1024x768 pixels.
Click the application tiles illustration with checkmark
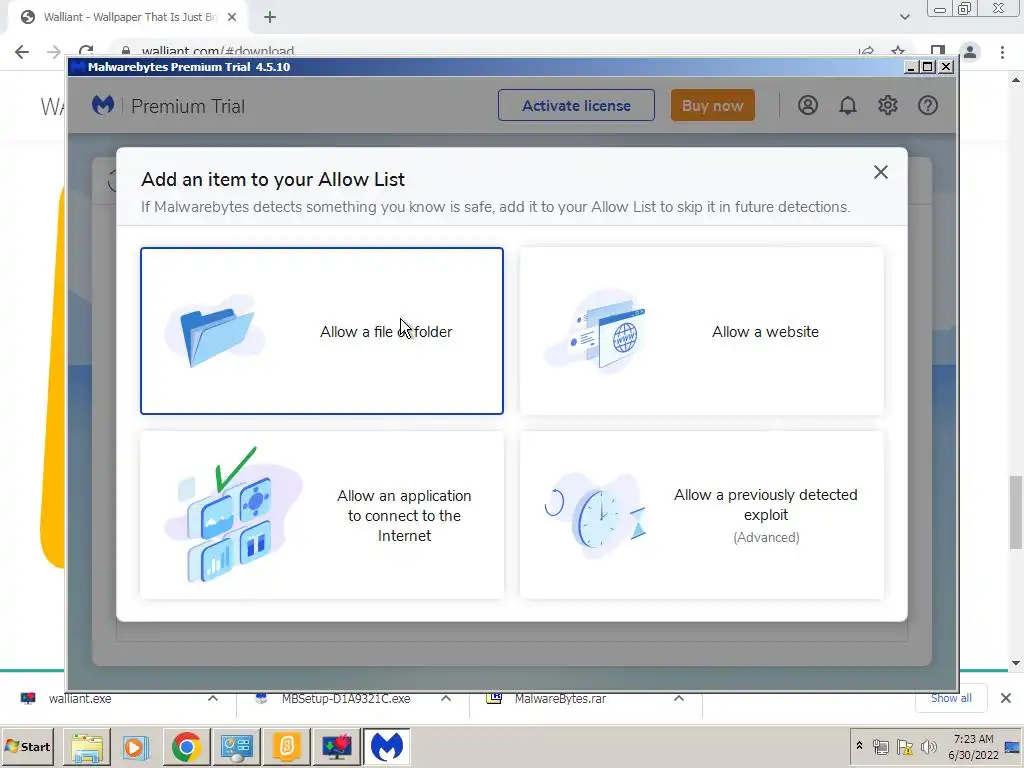tap(232, 515)
